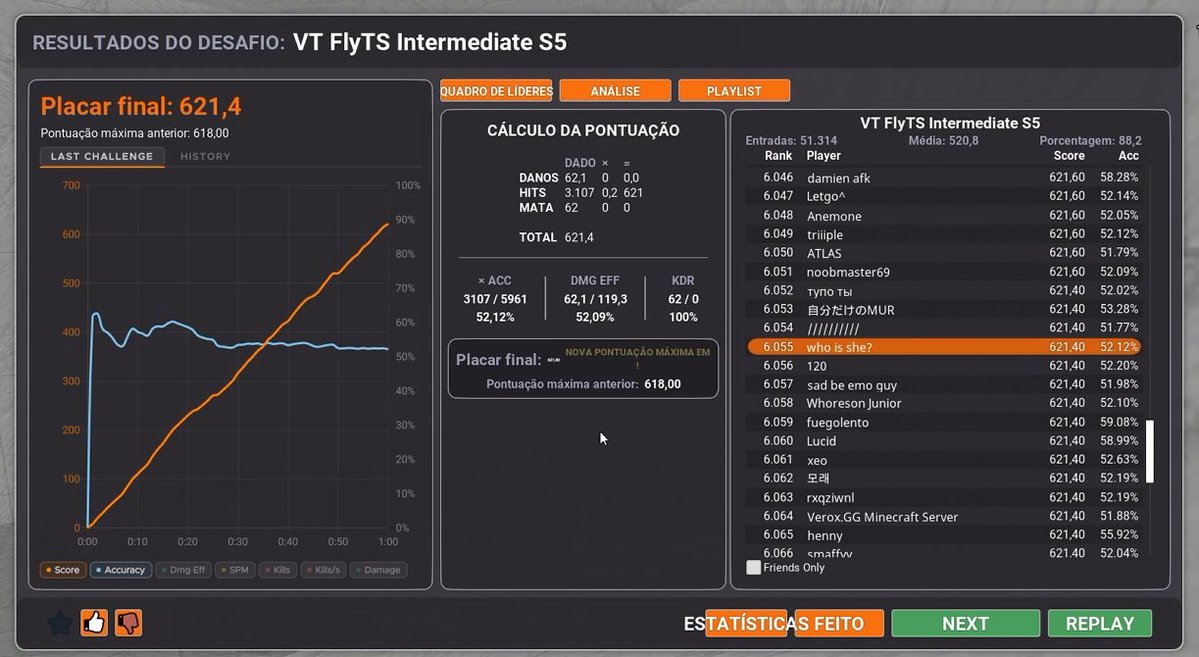Image resolution: width=1199 pixels, height=657 pixels.
Task: Select leaderboard player 'Anemone'
Action: [x=944, y=215]
